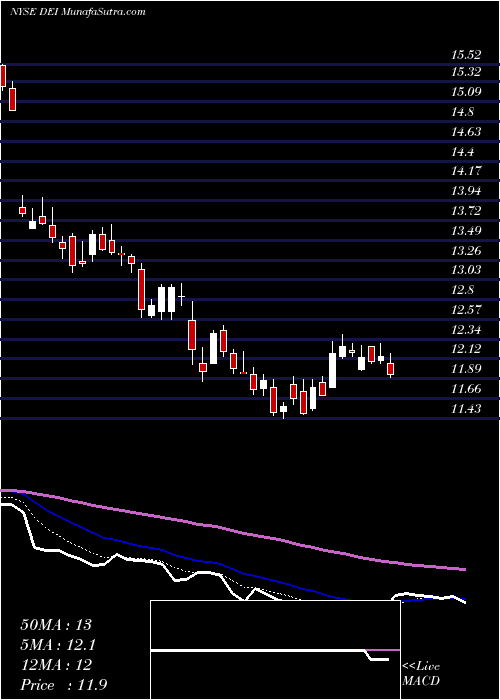Screen dimensions: 500x700
Task: Click the 13.94 price label
Action: pyautogui.click(x=466, y=192)
